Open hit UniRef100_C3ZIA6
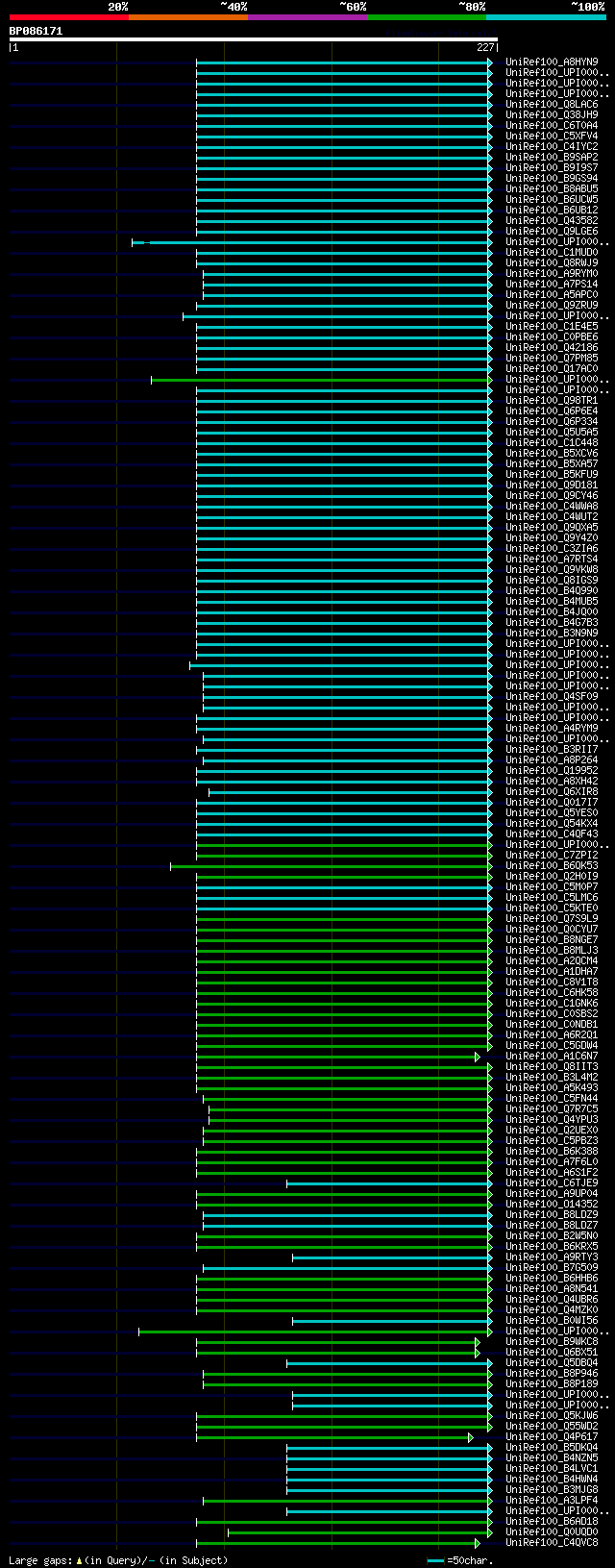 coord(552,548)
